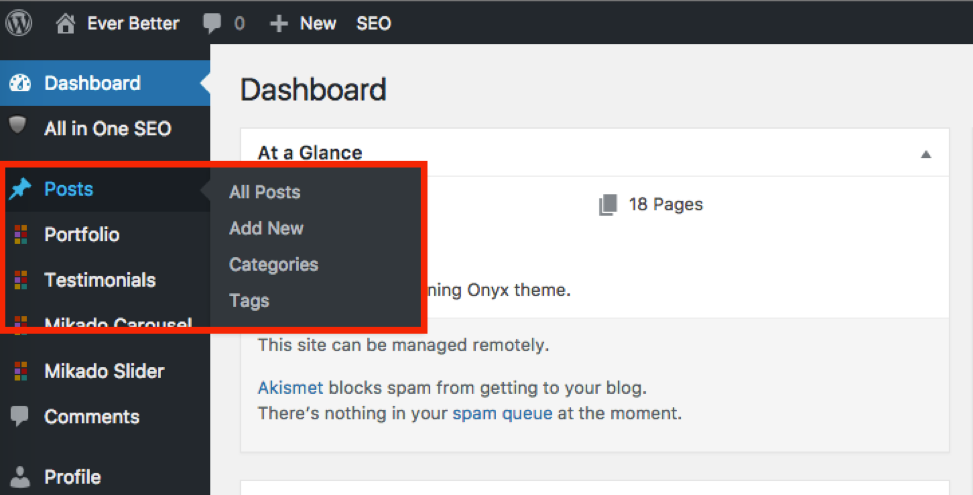Open the New content menu

tap(318, 24)
